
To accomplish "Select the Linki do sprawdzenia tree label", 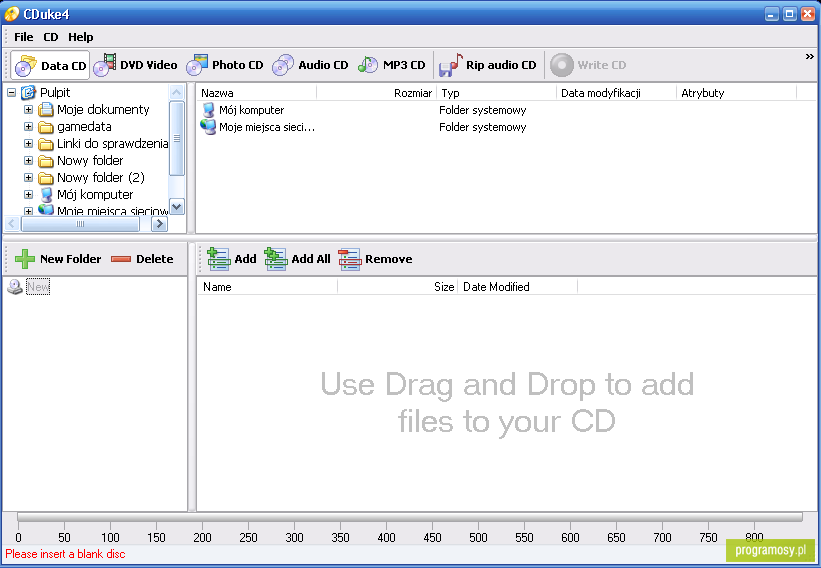I will 113,143.
